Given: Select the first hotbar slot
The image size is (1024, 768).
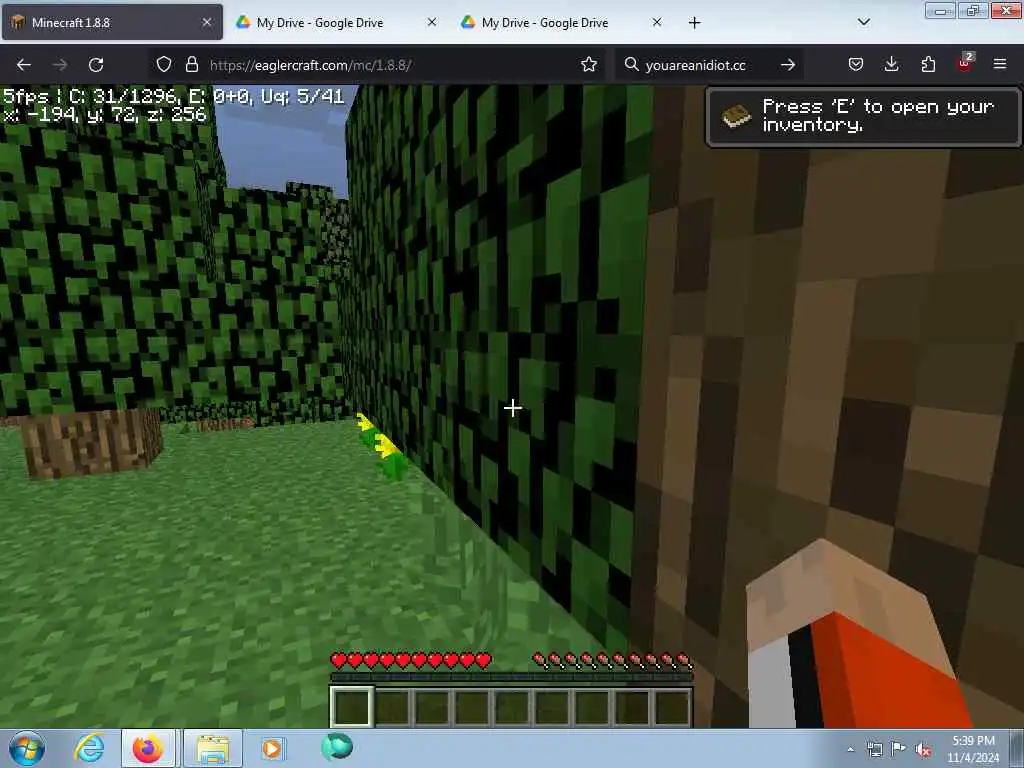Looking at the screenshot, I should click(x=351, y=706).
